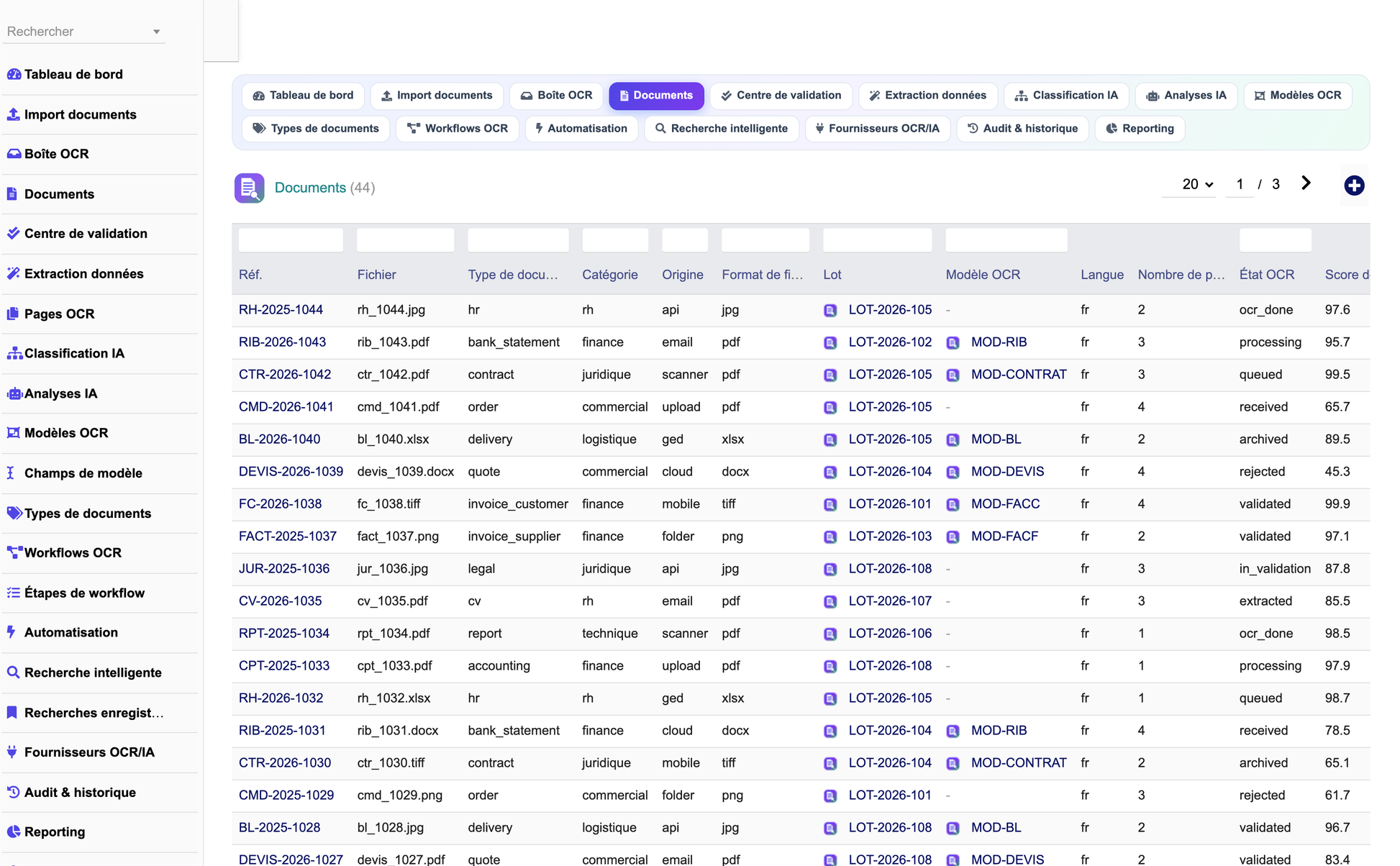Open Automatisation sidebar icon
Viewport: 1400px width, 866px height.
[11, 632]
